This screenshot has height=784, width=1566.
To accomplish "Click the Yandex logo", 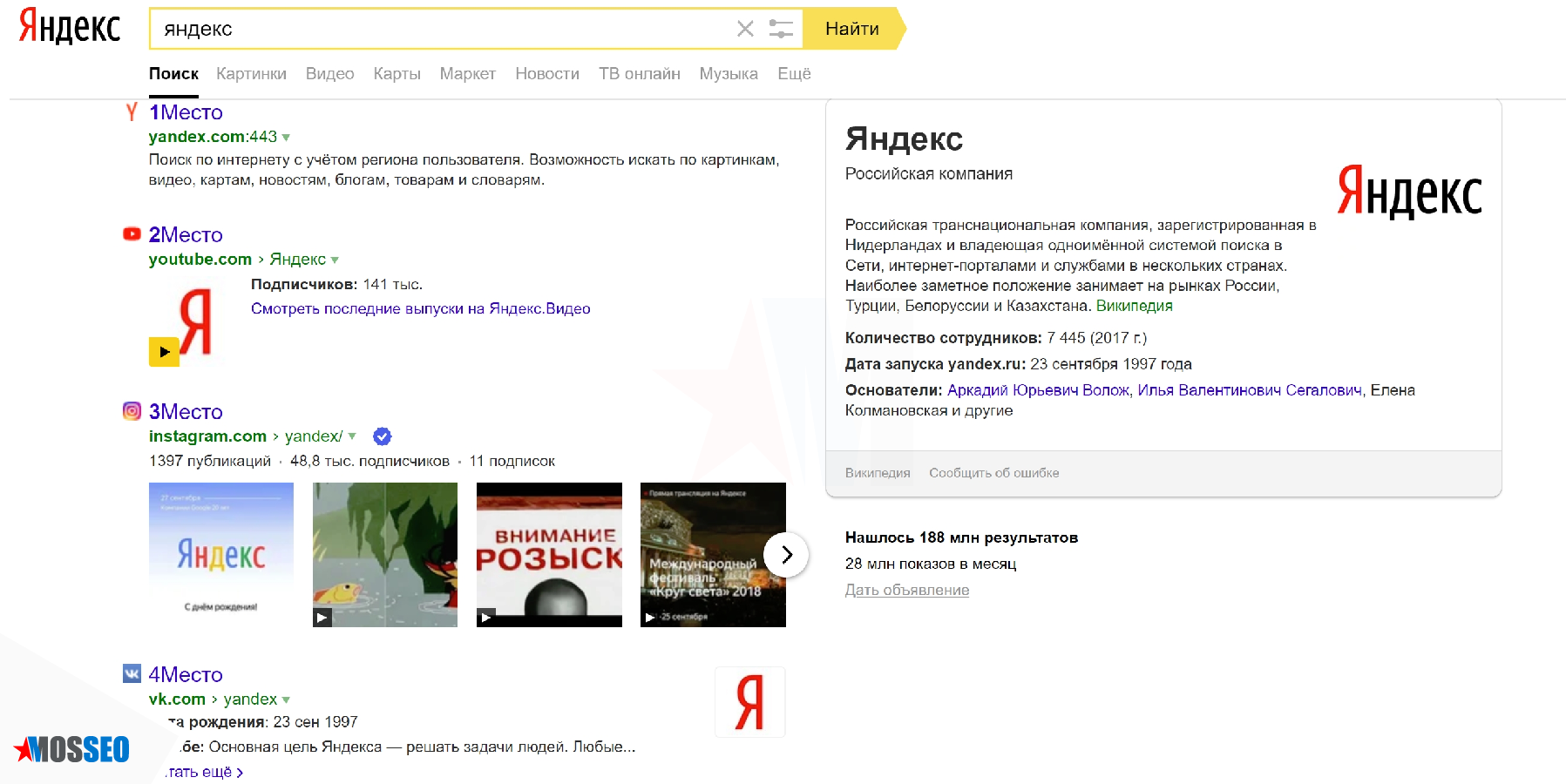I will [68, 26].
